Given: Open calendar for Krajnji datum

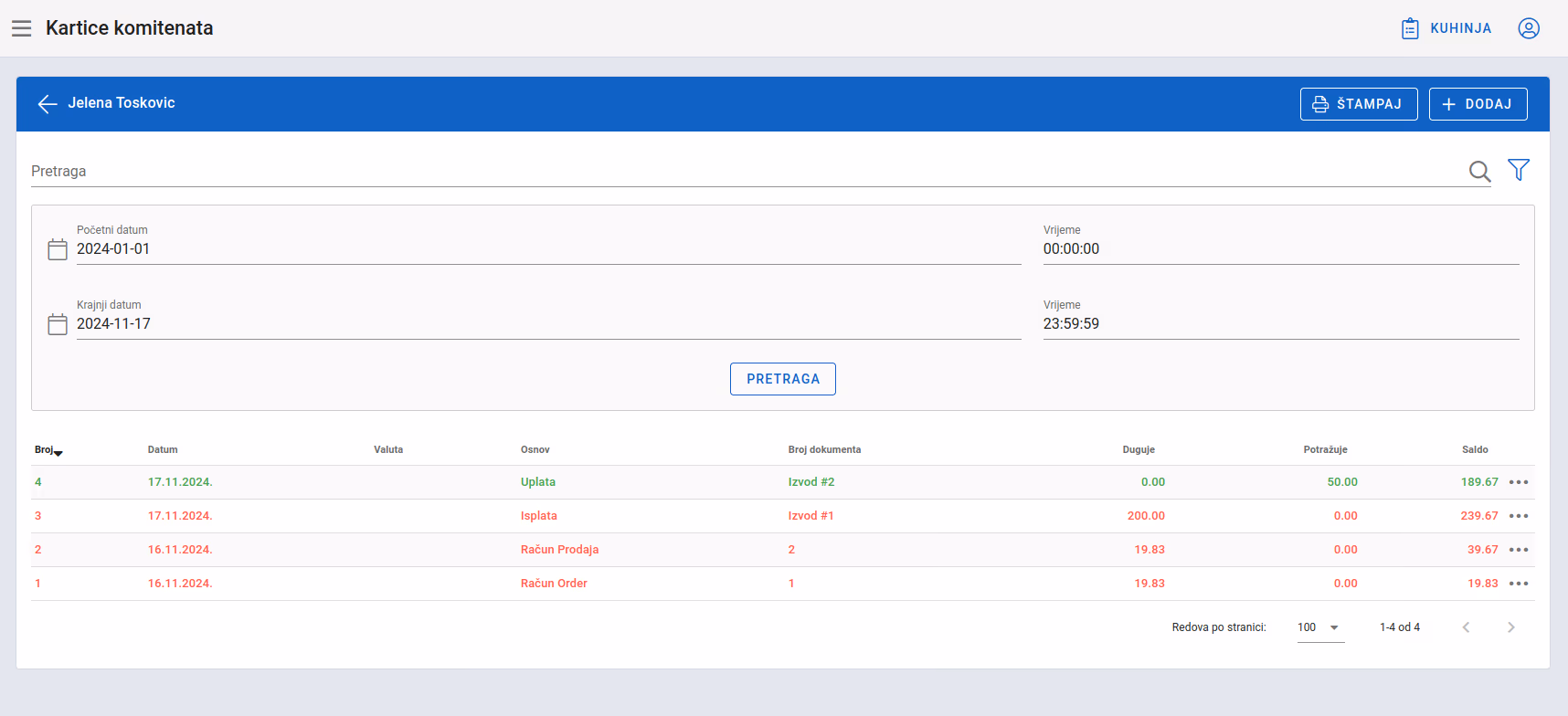Looking at the screenshot, I should point(58,324).
